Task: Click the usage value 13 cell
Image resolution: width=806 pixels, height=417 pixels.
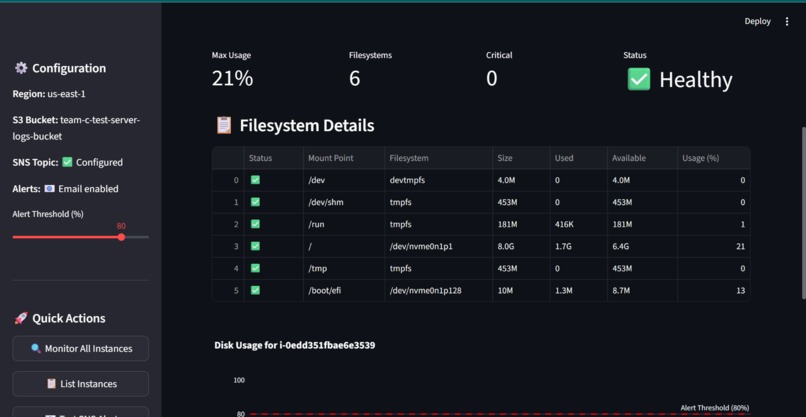Action: [713, 291]
